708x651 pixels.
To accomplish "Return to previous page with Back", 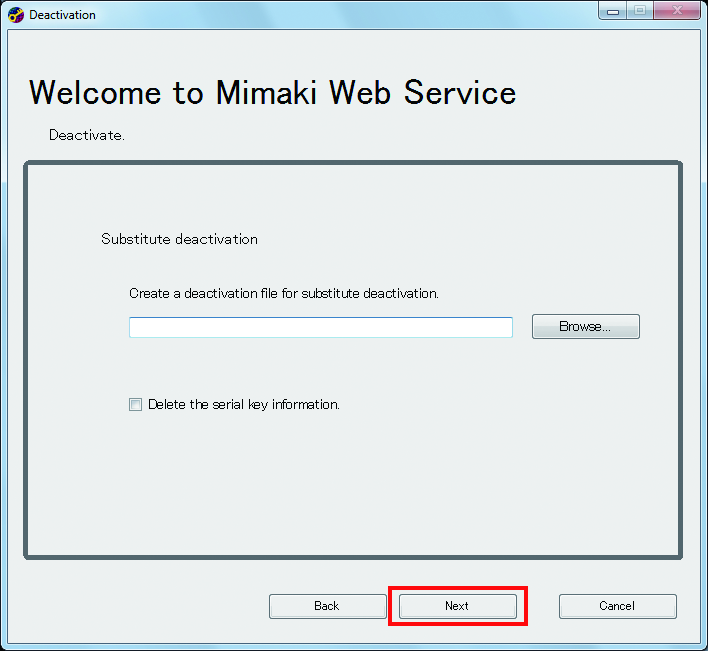I will [x=327, y=606].
